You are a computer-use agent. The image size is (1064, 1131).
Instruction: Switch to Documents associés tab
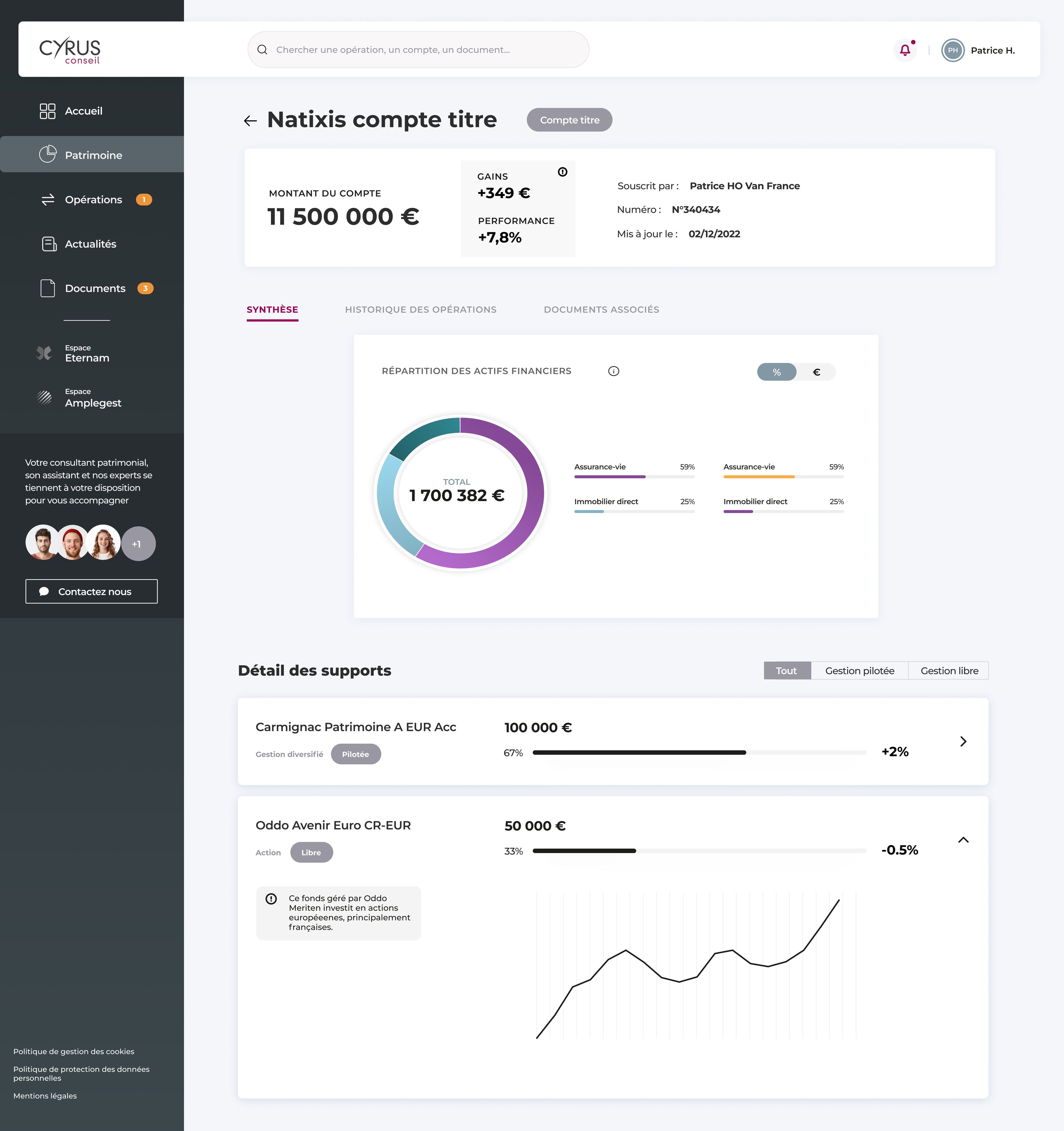(x=602, y=310)
